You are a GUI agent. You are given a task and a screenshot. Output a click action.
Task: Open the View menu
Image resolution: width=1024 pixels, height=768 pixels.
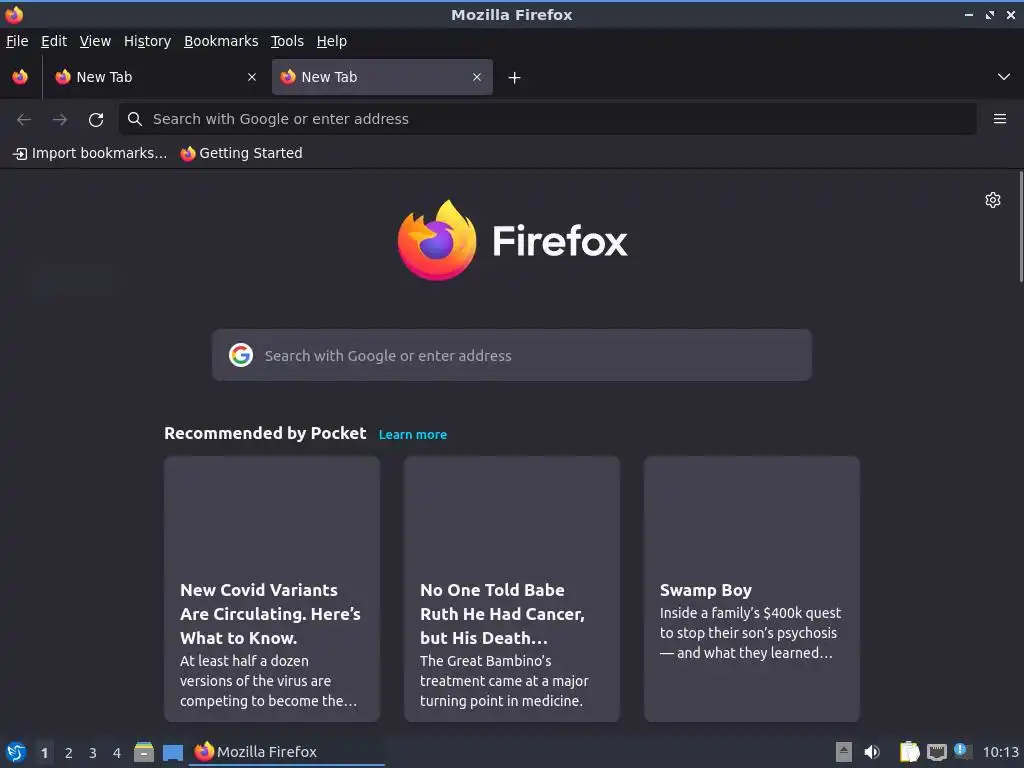point(95,41)
